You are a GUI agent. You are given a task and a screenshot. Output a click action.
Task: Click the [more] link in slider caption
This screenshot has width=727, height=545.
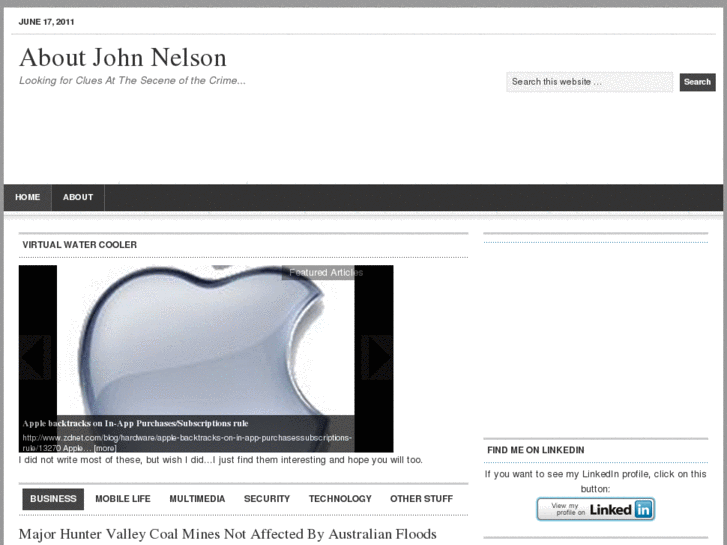(105, 448)
